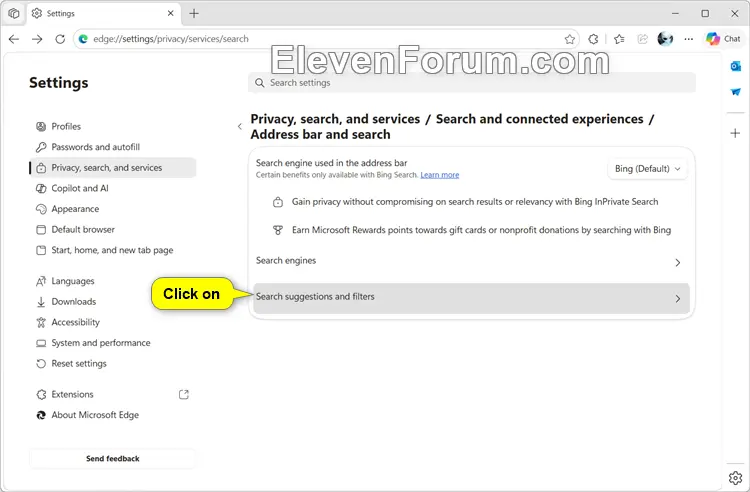This screenshot has width=750, height=492.
Task: Open Copilot Chat button
Action: click(723, 39)
